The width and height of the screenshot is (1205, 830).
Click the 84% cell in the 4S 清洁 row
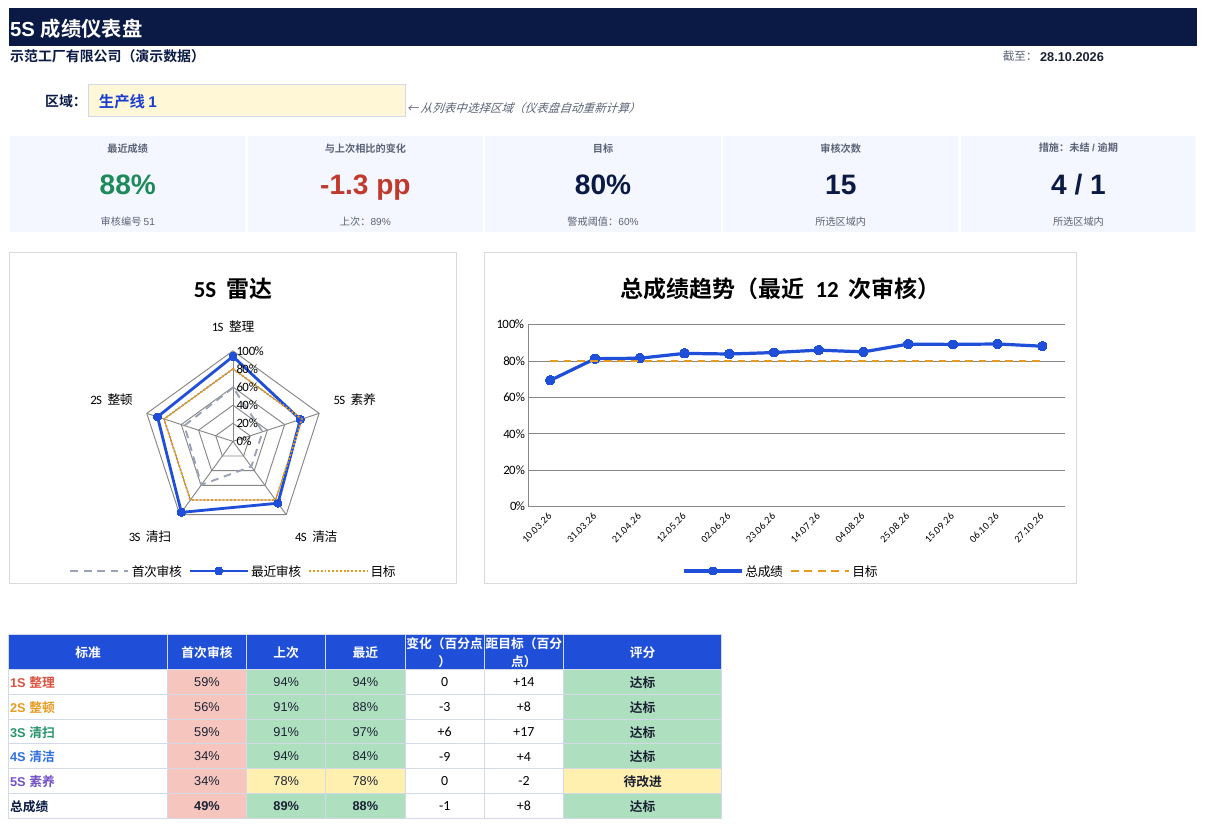click(365, 757)
